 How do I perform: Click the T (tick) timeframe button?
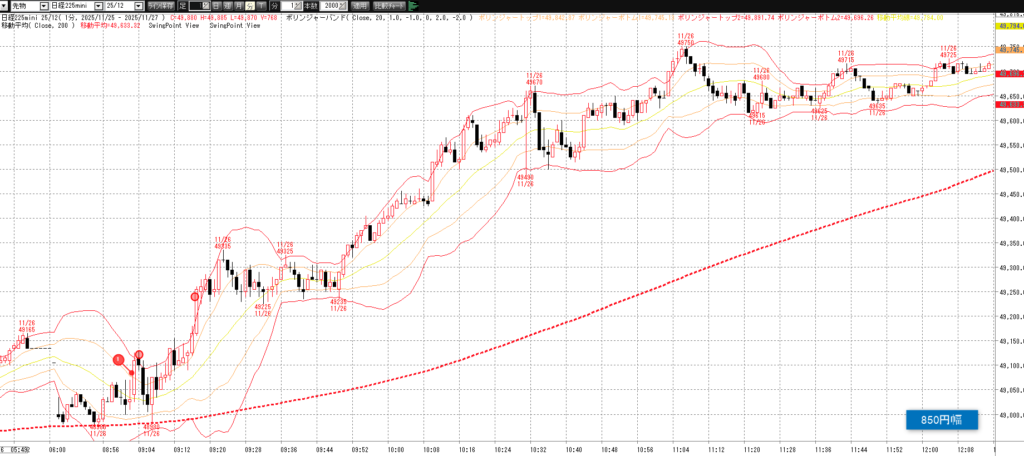click(x=258, y=6)
